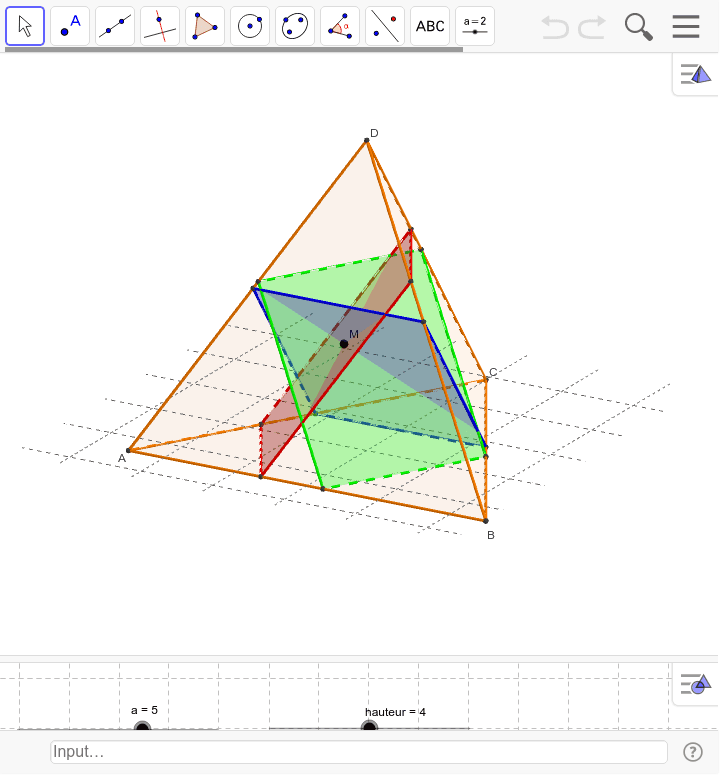The image size is (720, 775).
Task: Select the ABC text tool
Action: tap(429, 26)
